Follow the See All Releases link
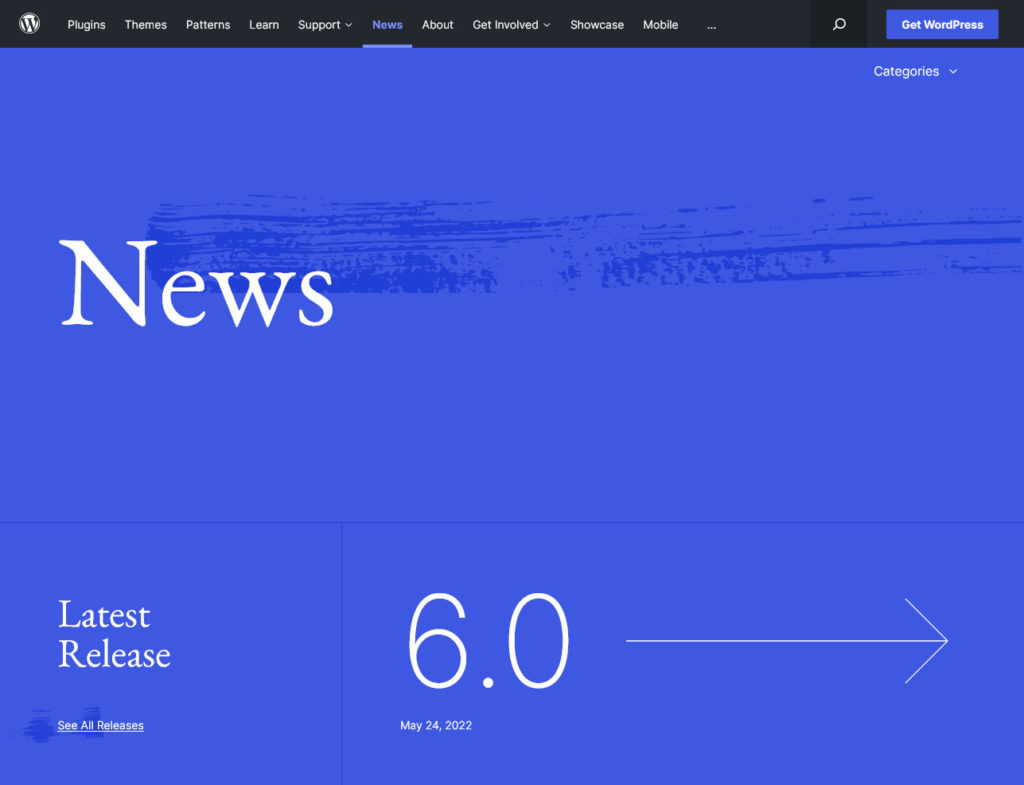The width and height of the screenshot is (1024, 785). tap(101, 725)
